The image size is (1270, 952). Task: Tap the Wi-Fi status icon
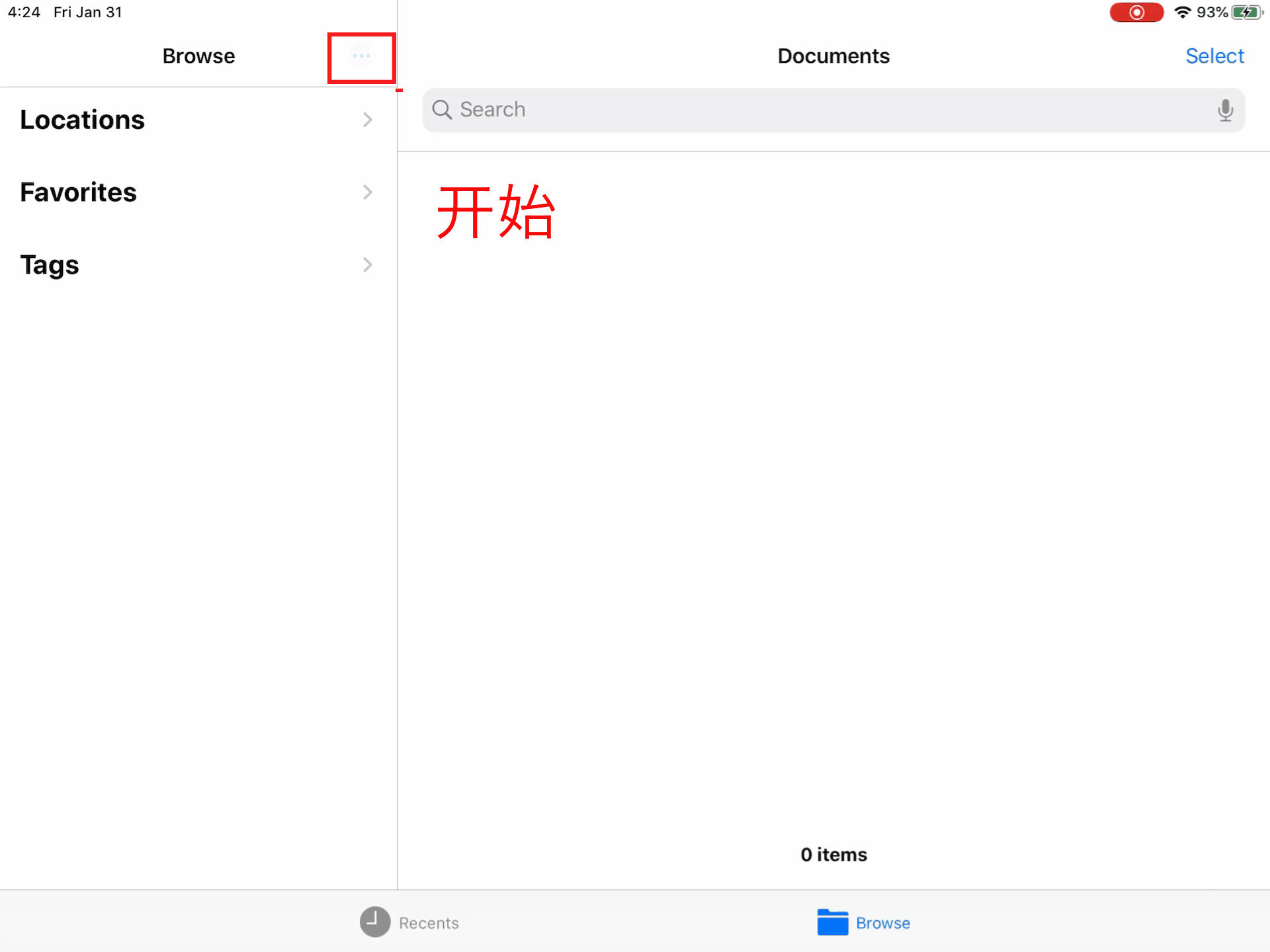point(1183,12)
